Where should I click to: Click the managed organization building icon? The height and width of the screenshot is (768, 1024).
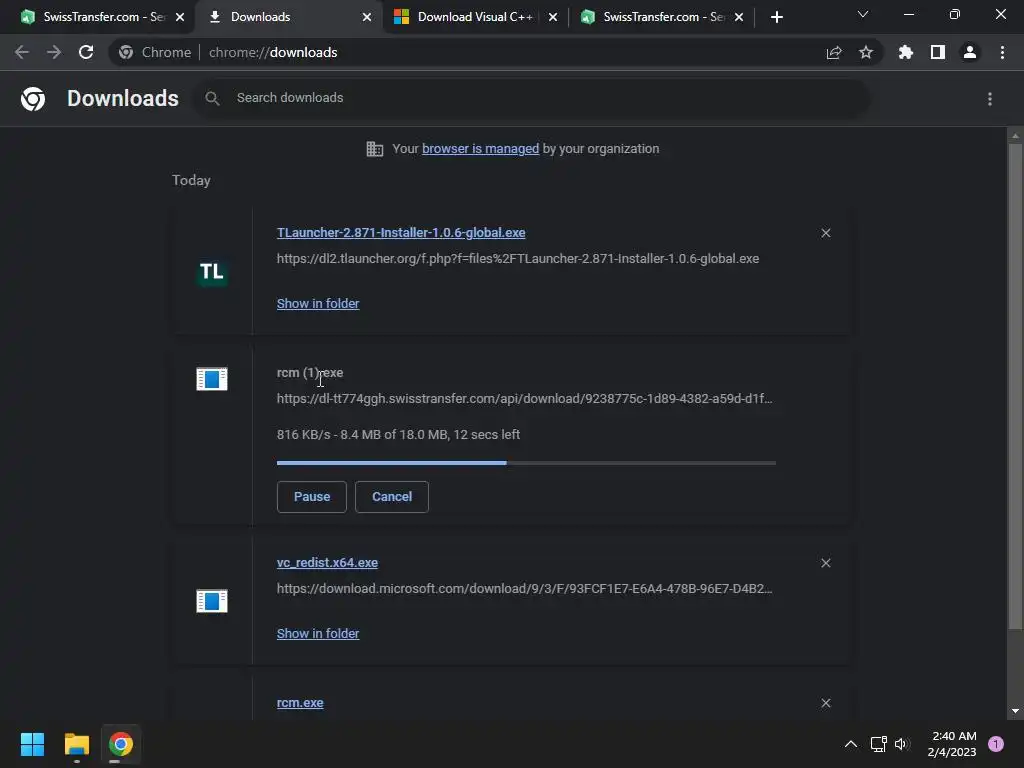[375, 149]
